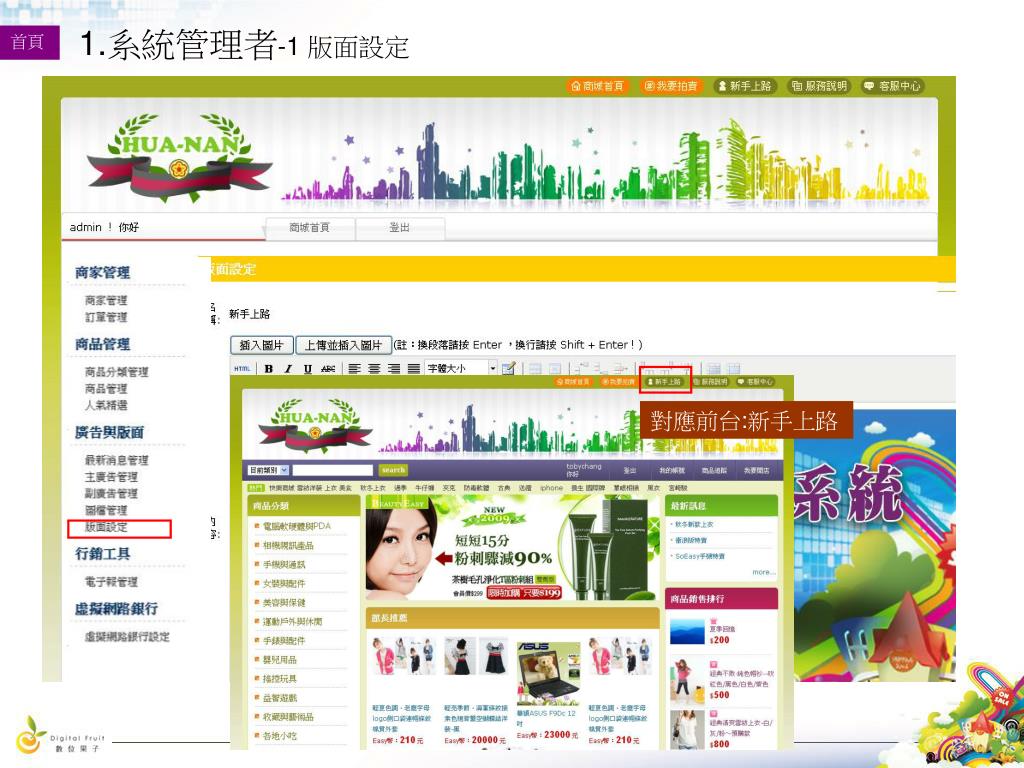Click 登出 in the inset storefront purple bar
1024x768 pixels.
[x=630, y=470]
